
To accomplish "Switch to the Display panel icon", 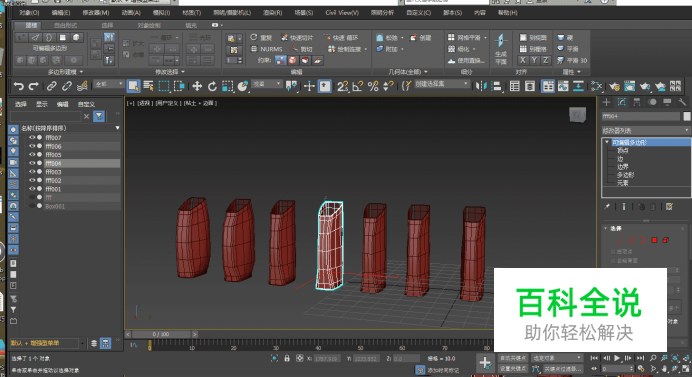I will point(667,102).
